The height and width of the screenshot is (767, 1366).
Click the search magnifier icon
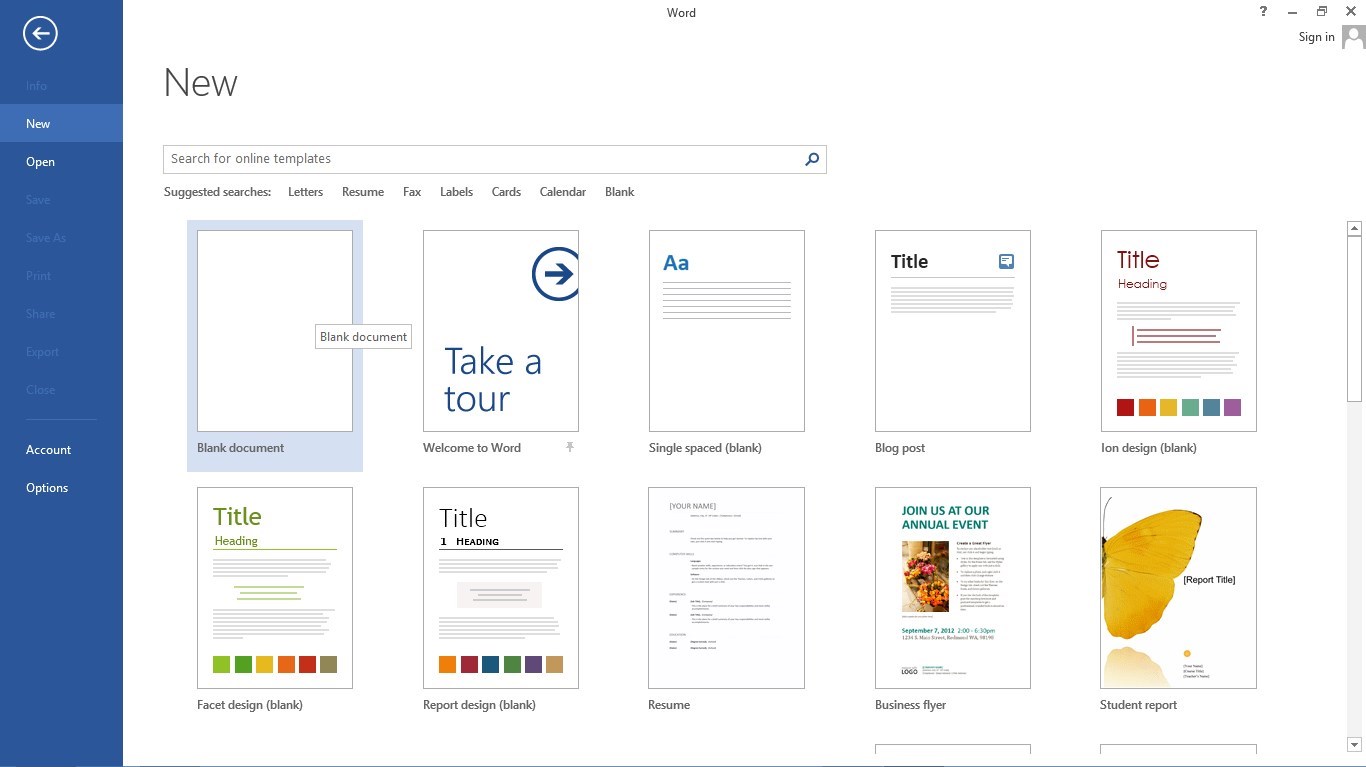point(812,159)
